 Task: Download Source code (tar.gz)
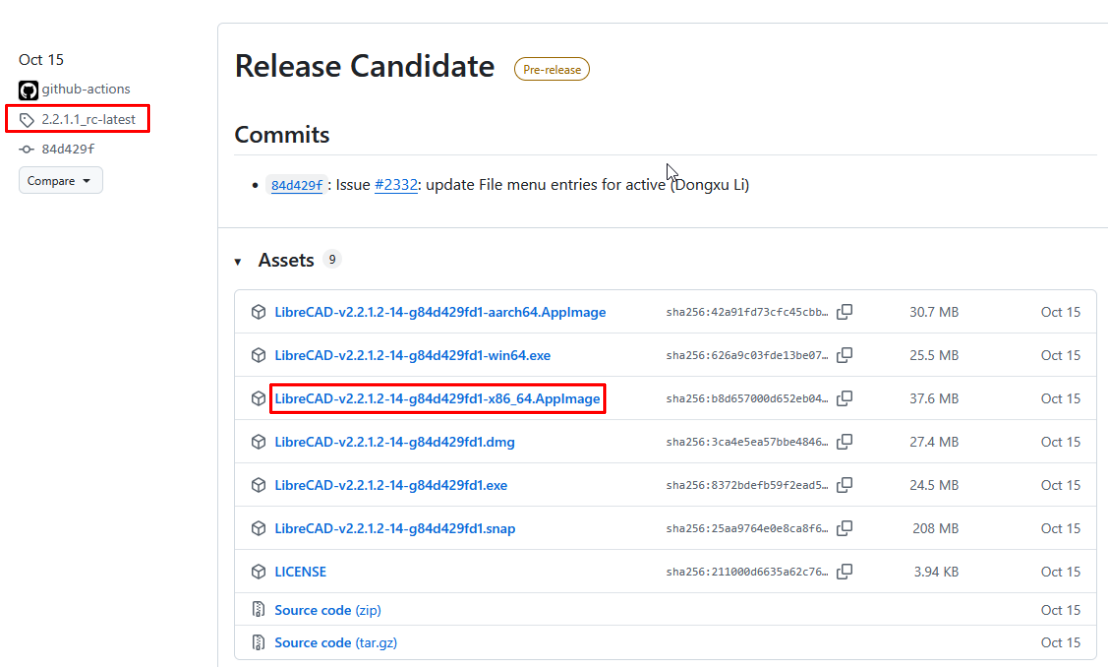click(337, 643)
